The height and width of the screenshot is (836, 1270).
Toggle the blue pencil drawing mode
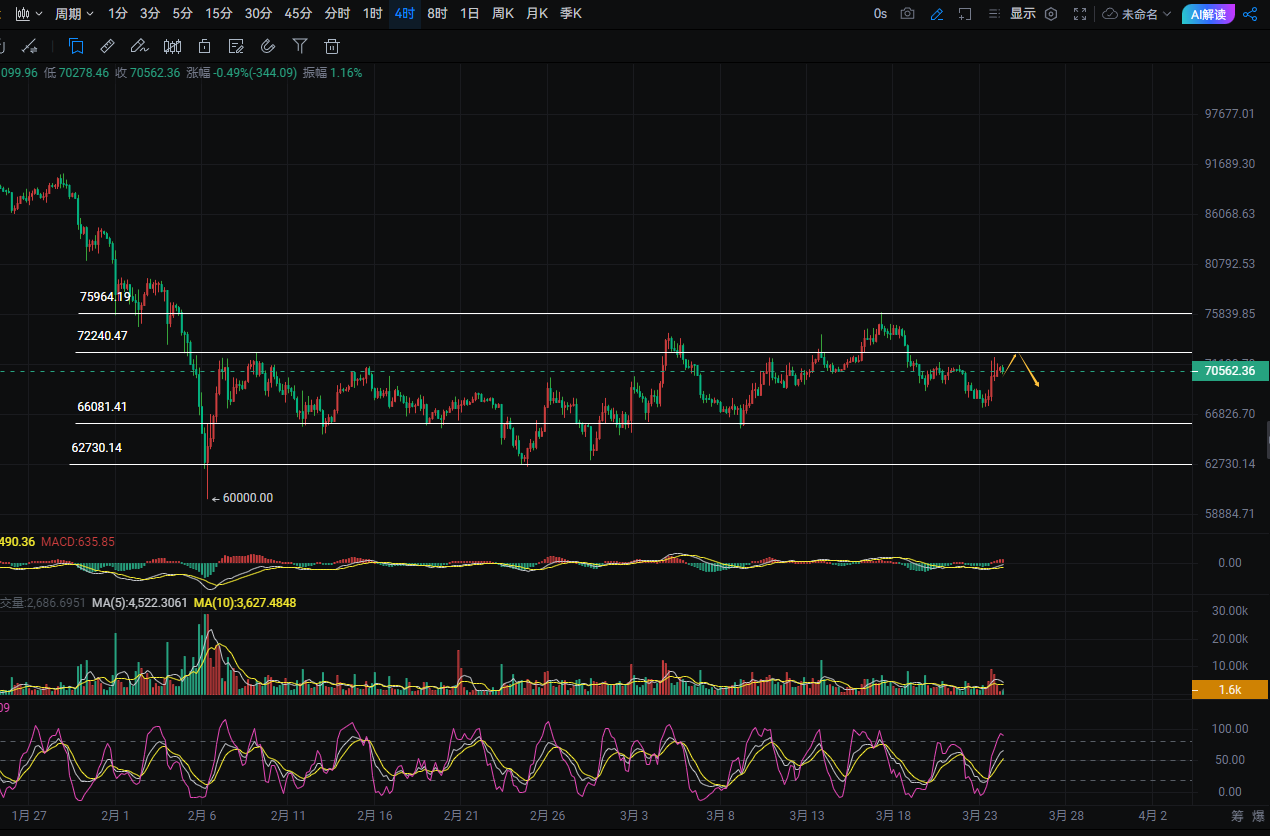(936, 14)
